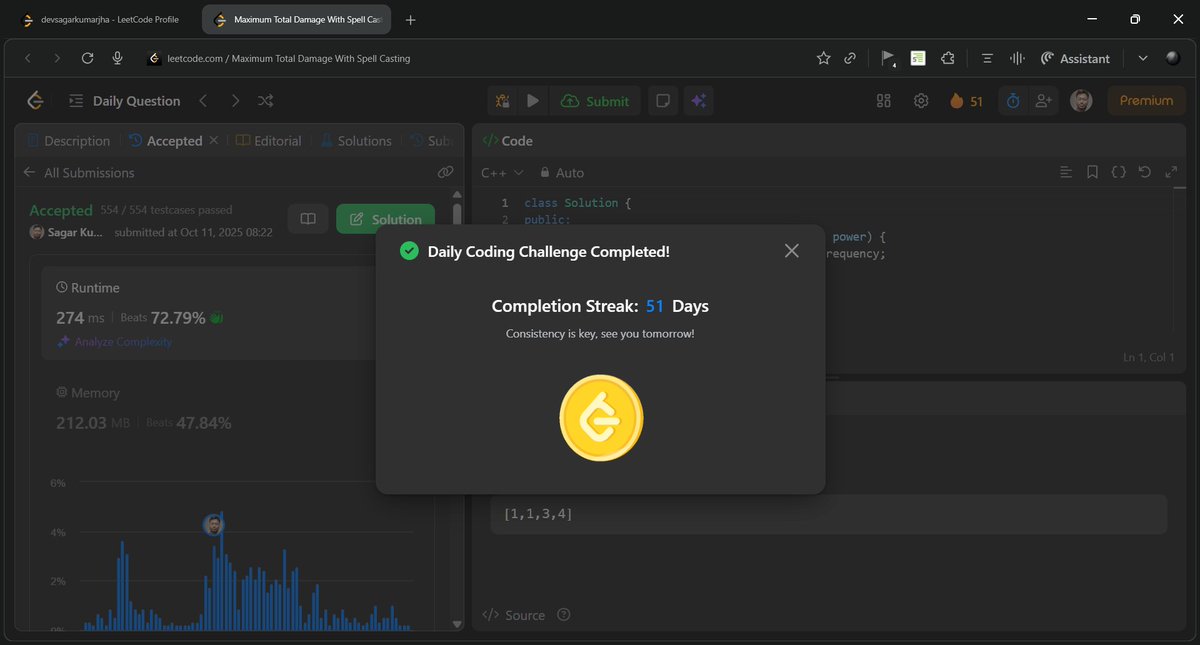Close the Accepted tab
This screenshot has width=1200, height=645.
(x=213, y=141)
